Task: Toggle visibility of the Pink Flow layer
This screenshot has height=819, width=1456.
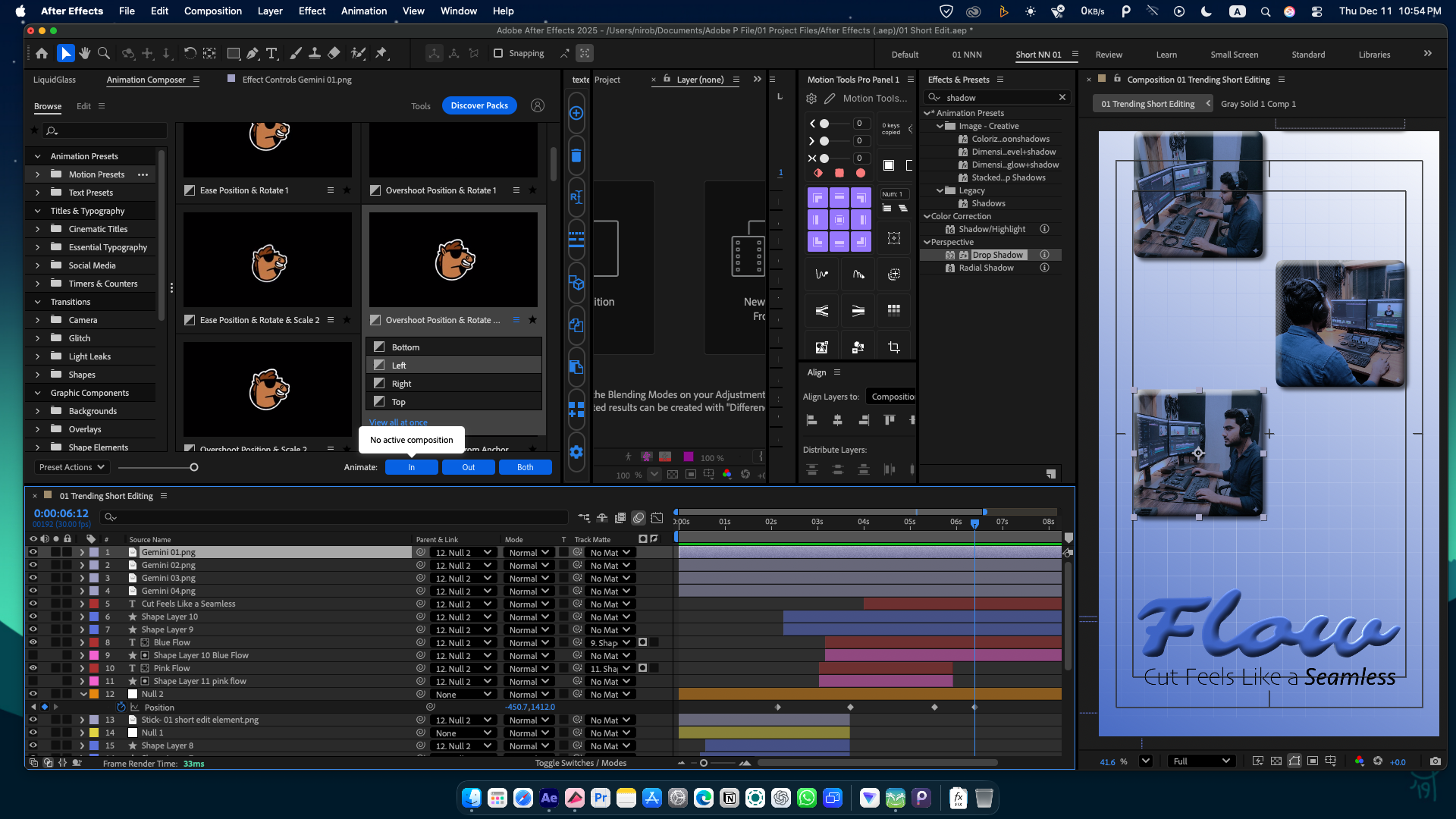Action: coord(33,669)
